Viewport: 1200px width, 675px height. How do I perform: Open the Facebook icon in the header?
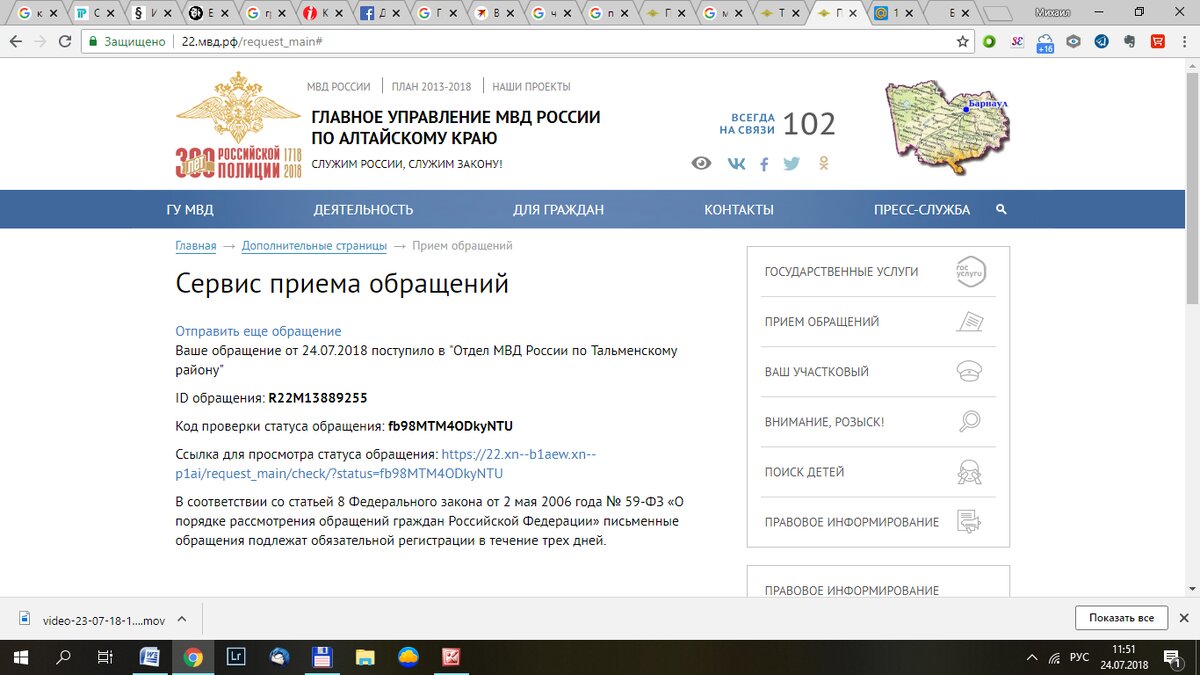tap(763, 162)
